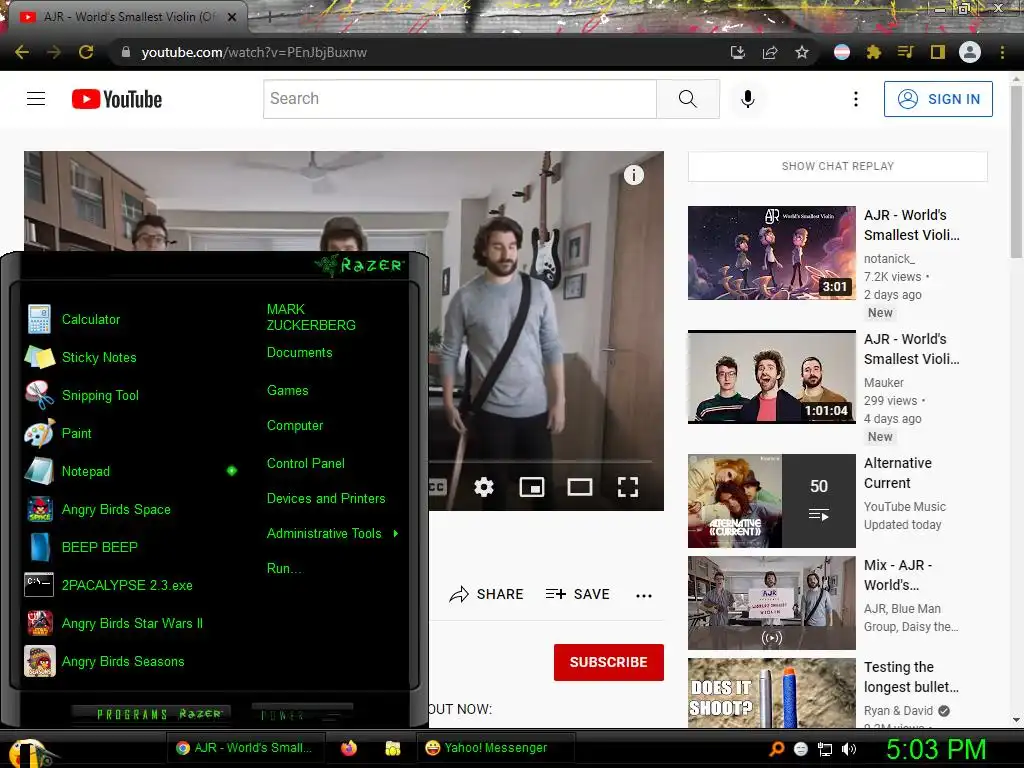
Task: Switch to AJR Chrome taskbar item
Action: [x=244, y=748]
